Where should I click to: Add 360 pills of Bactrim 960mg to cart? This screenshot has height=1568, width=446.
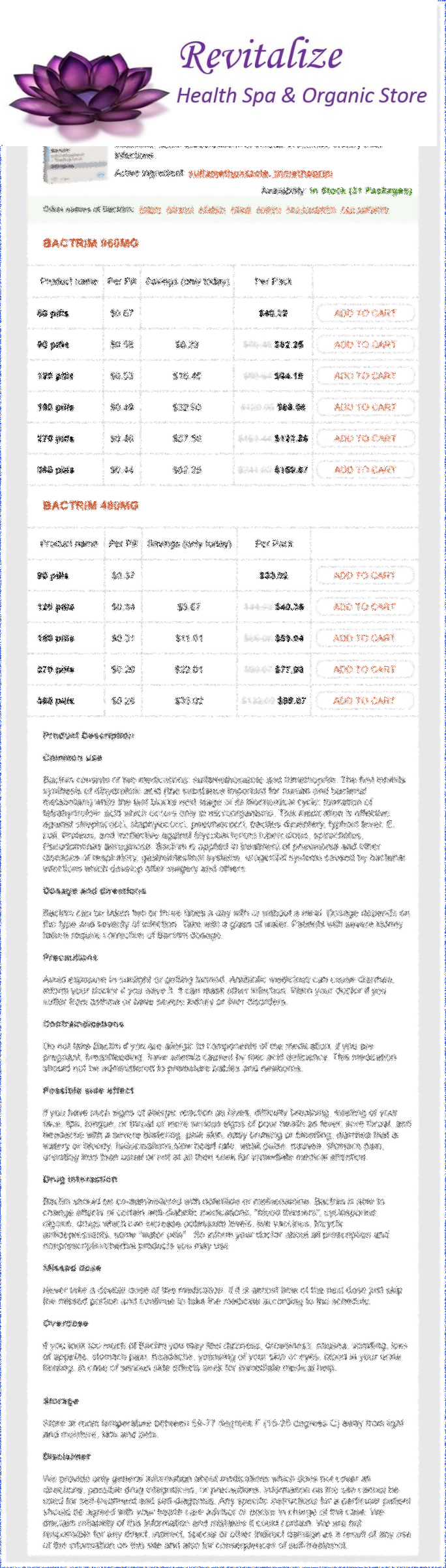tap(365, 470)
